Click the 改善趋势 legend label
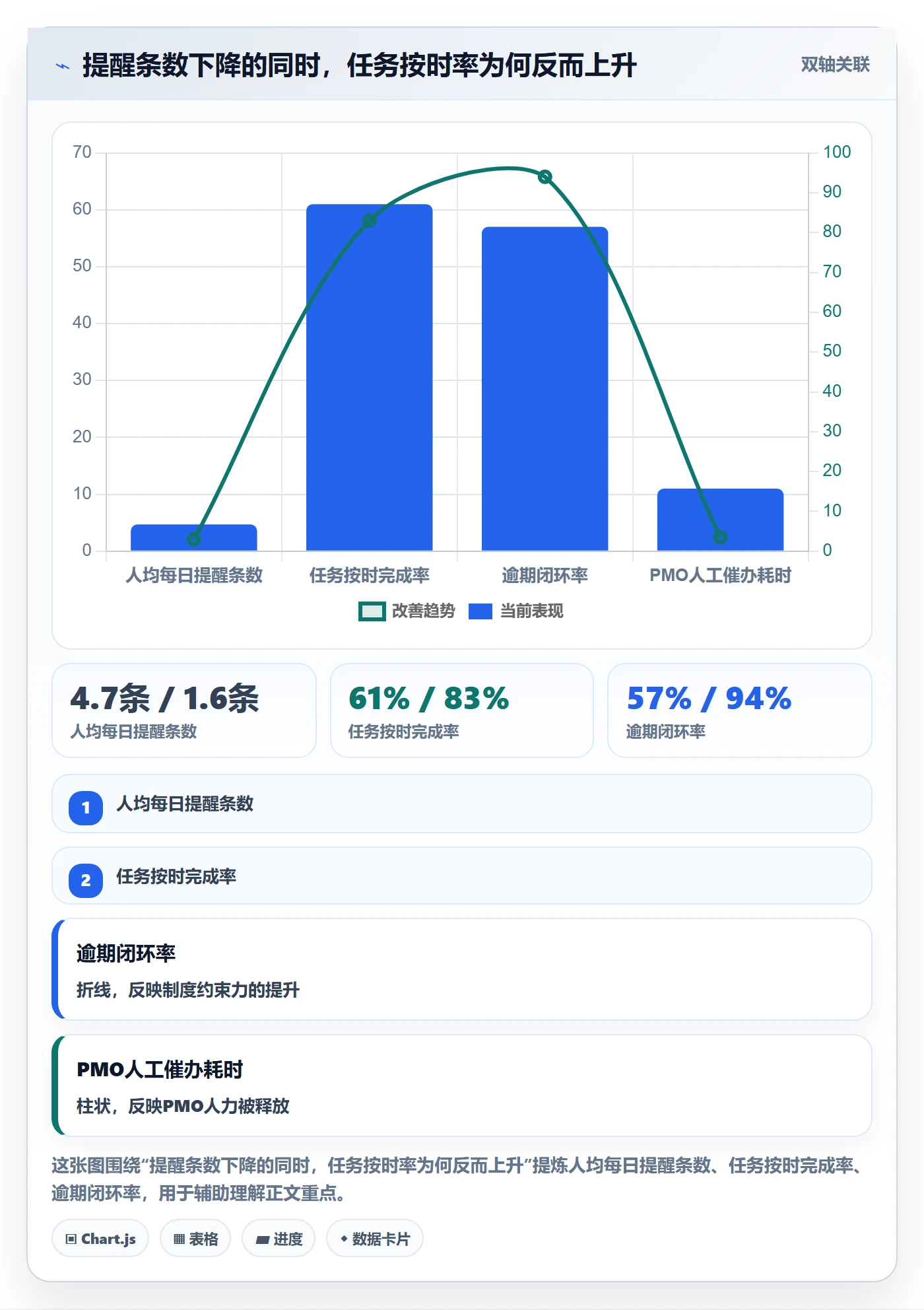Screen dimensions: 924x1310 (x=423, y=611)
